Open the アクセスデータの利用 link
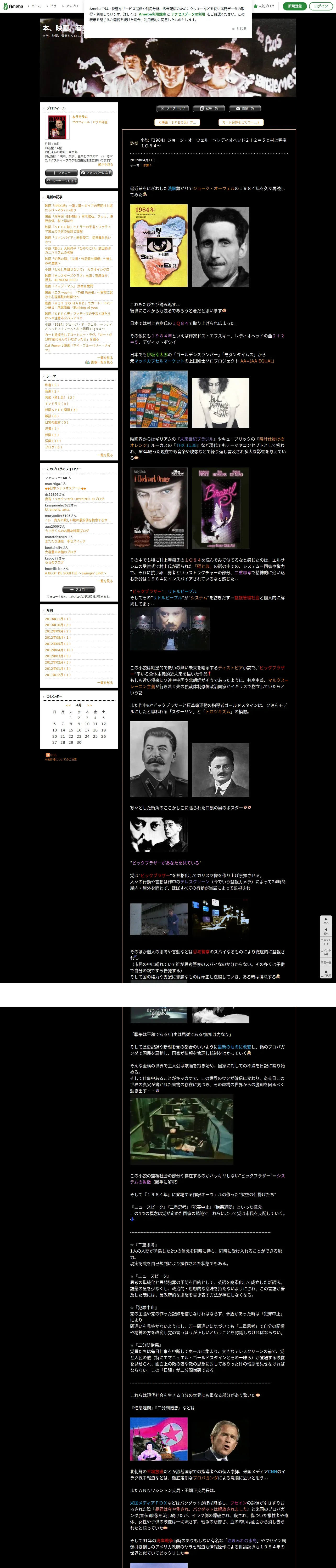The height and width of the screenshot is (1568, 336). click(188, 14)
